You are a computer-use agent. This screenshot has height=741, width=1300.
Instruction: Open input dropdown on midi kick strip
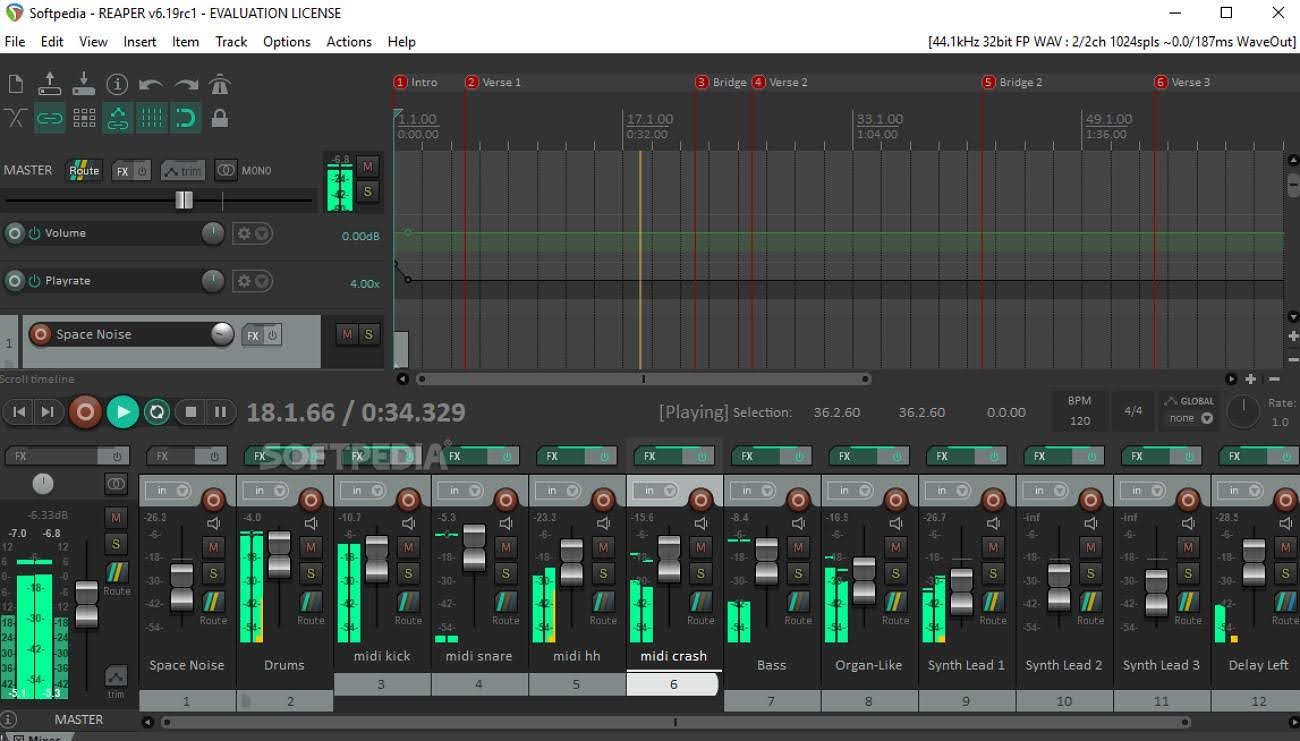click(362, 491)
